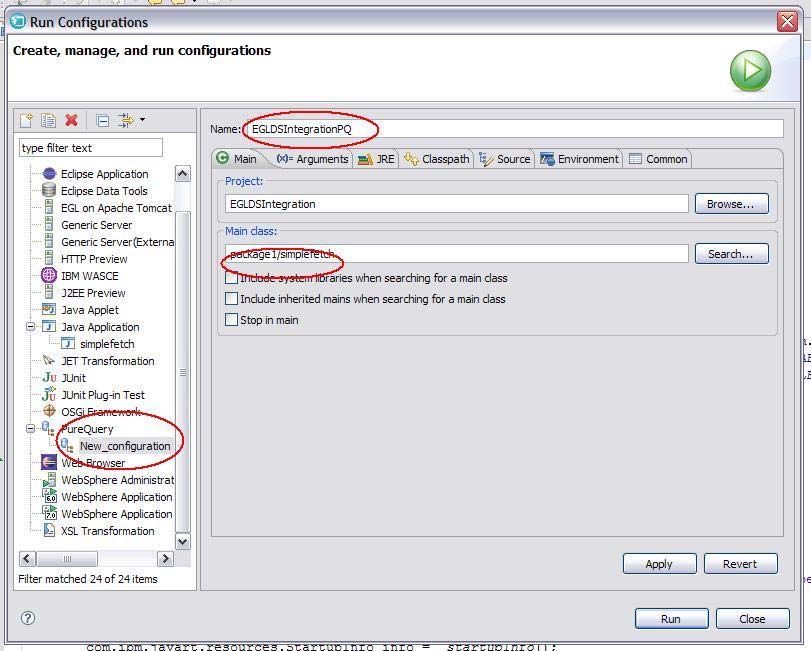The height and width of the screenshot is (651, 811).
Task: Enable Include inherited mains checkbox
Action: click(x=231, y=299)
